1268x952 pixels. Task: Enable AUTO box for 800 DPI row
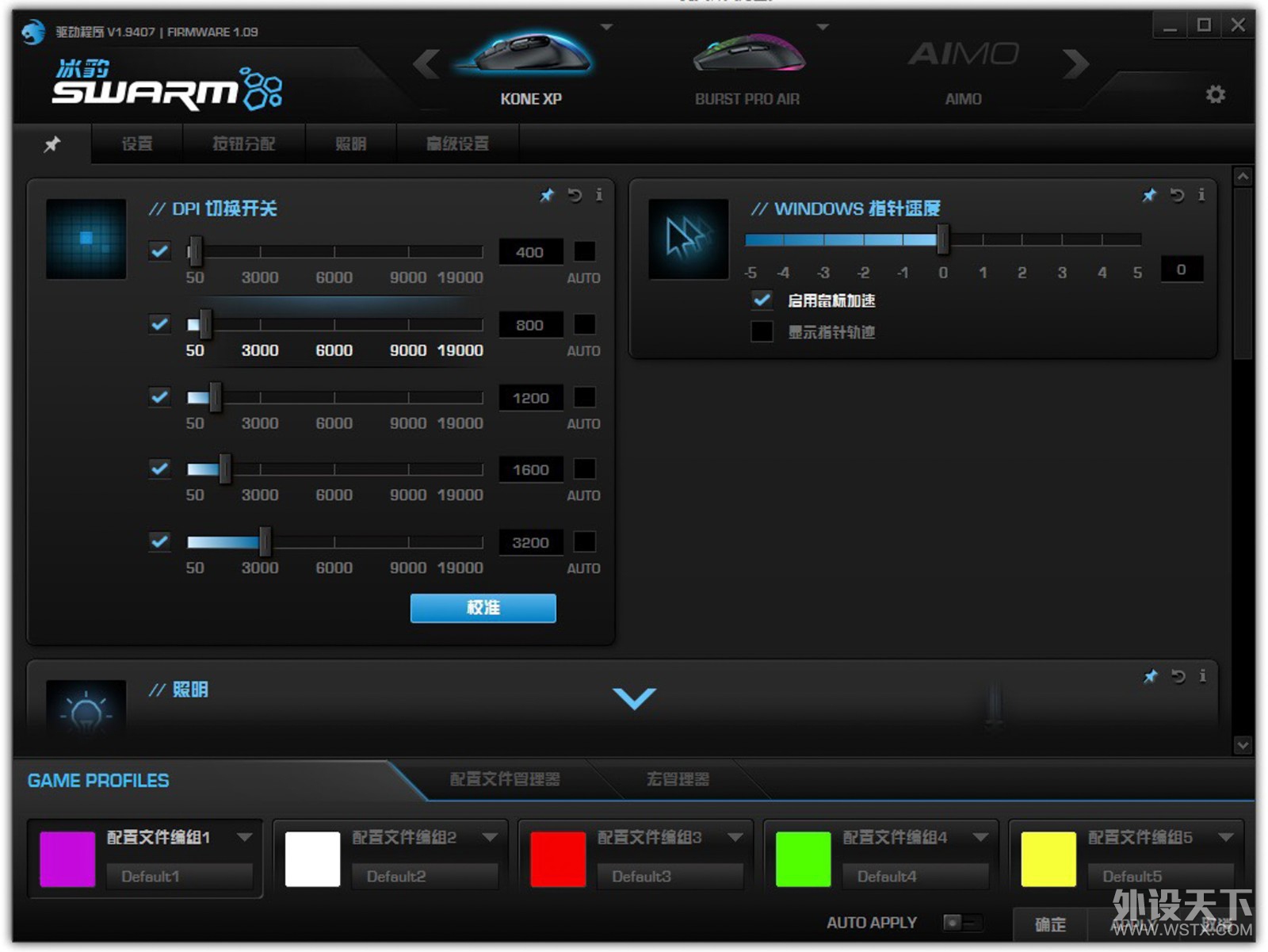(585, 324)
